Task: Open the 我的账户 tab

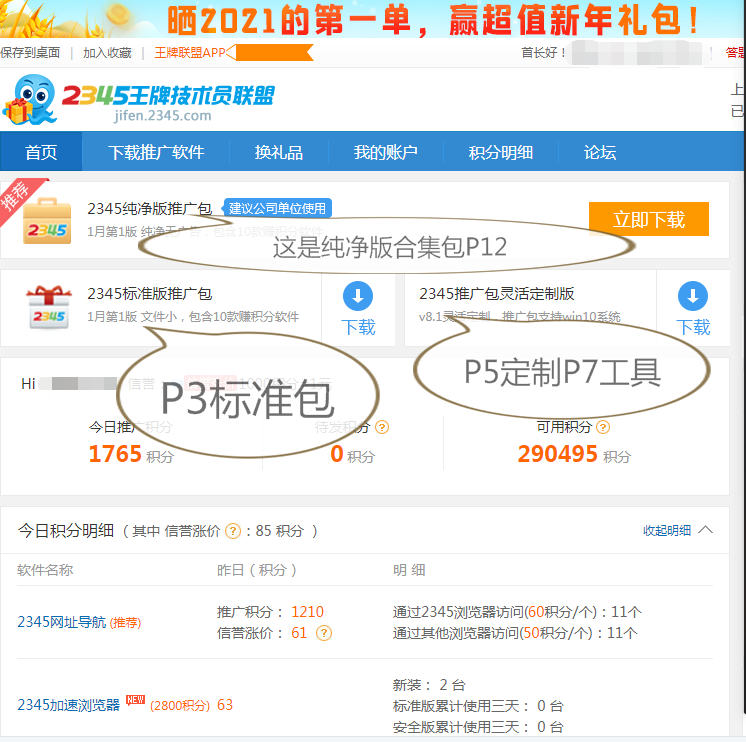Action: click(385, 152)
